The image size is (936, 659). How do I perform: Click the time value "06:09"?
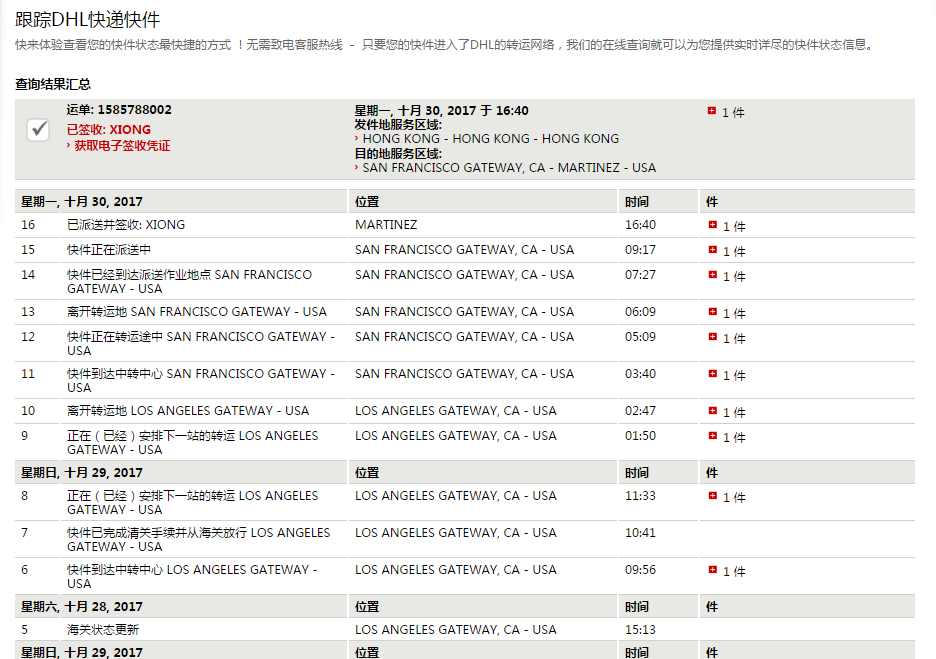click(640, 312)
